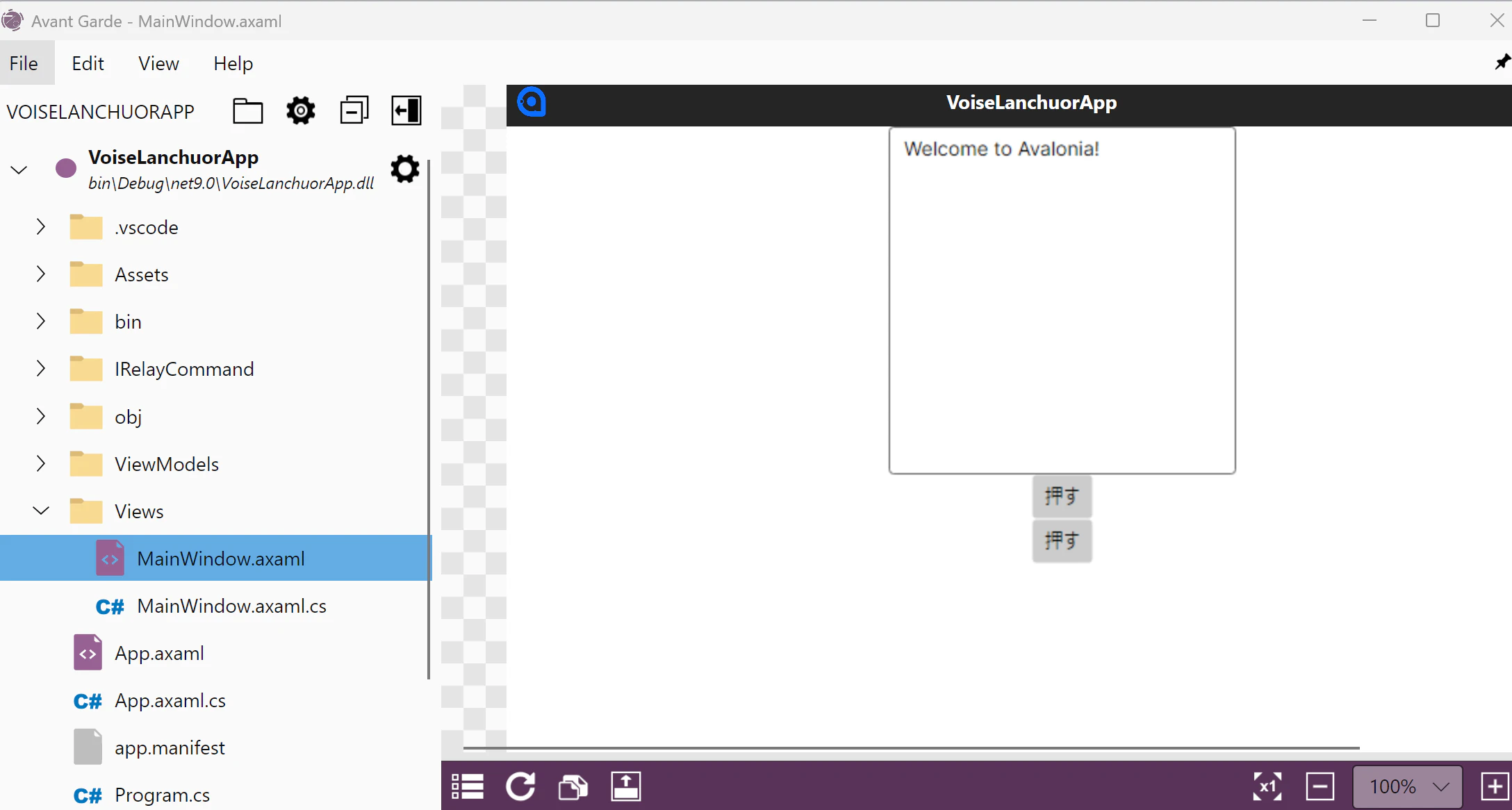Open the View menu
The height and width of the screenshot is (810, 1512).
click(158, 63)
